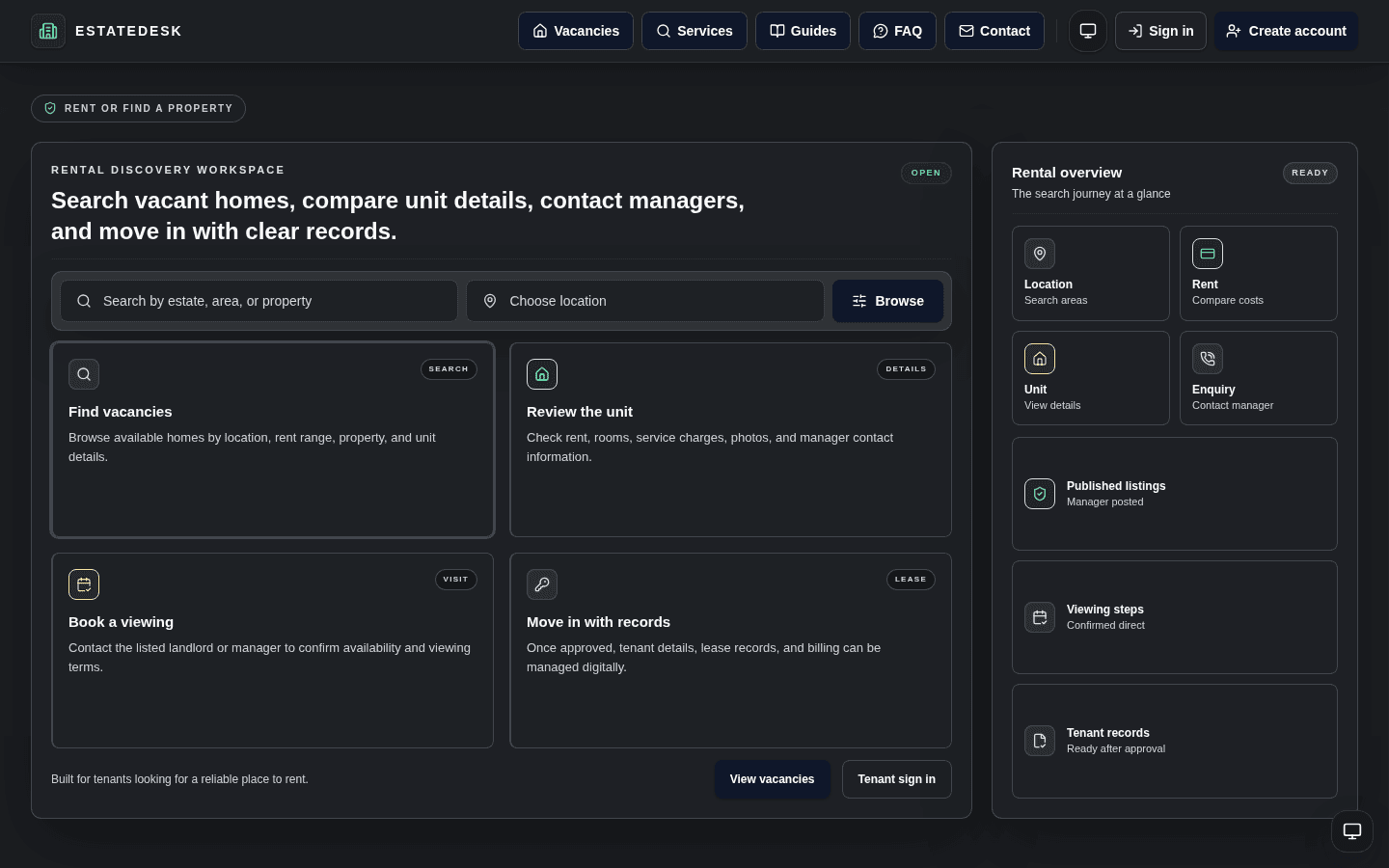The height and width of the screenshot is (868, 1389).
Task: Click the Rental Discovery Workspace label
Action: [x=168, y=170]
